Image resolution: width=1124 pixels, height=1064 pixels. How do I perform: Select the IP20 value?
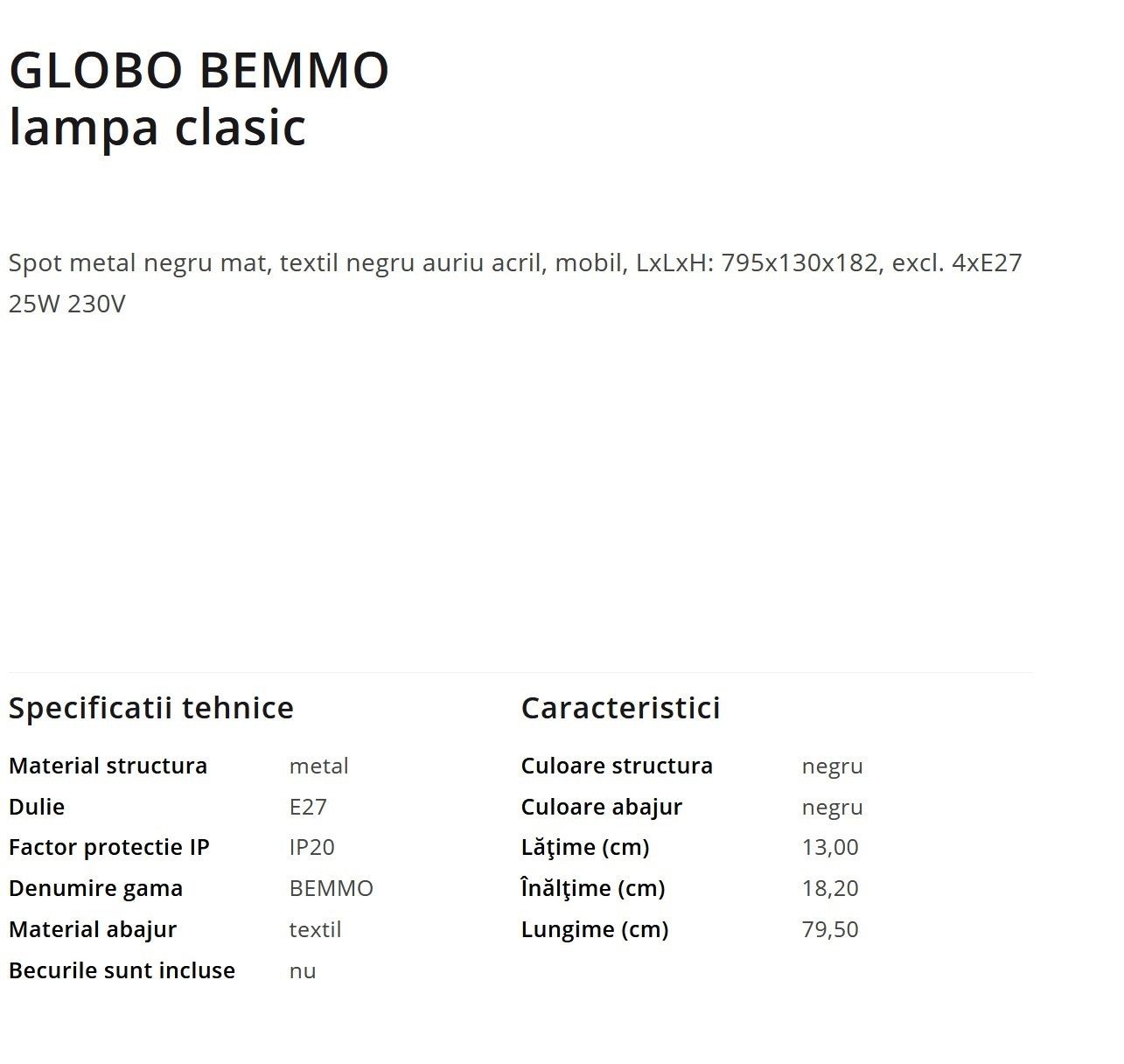pyautogui.click(x=311, y=847)
